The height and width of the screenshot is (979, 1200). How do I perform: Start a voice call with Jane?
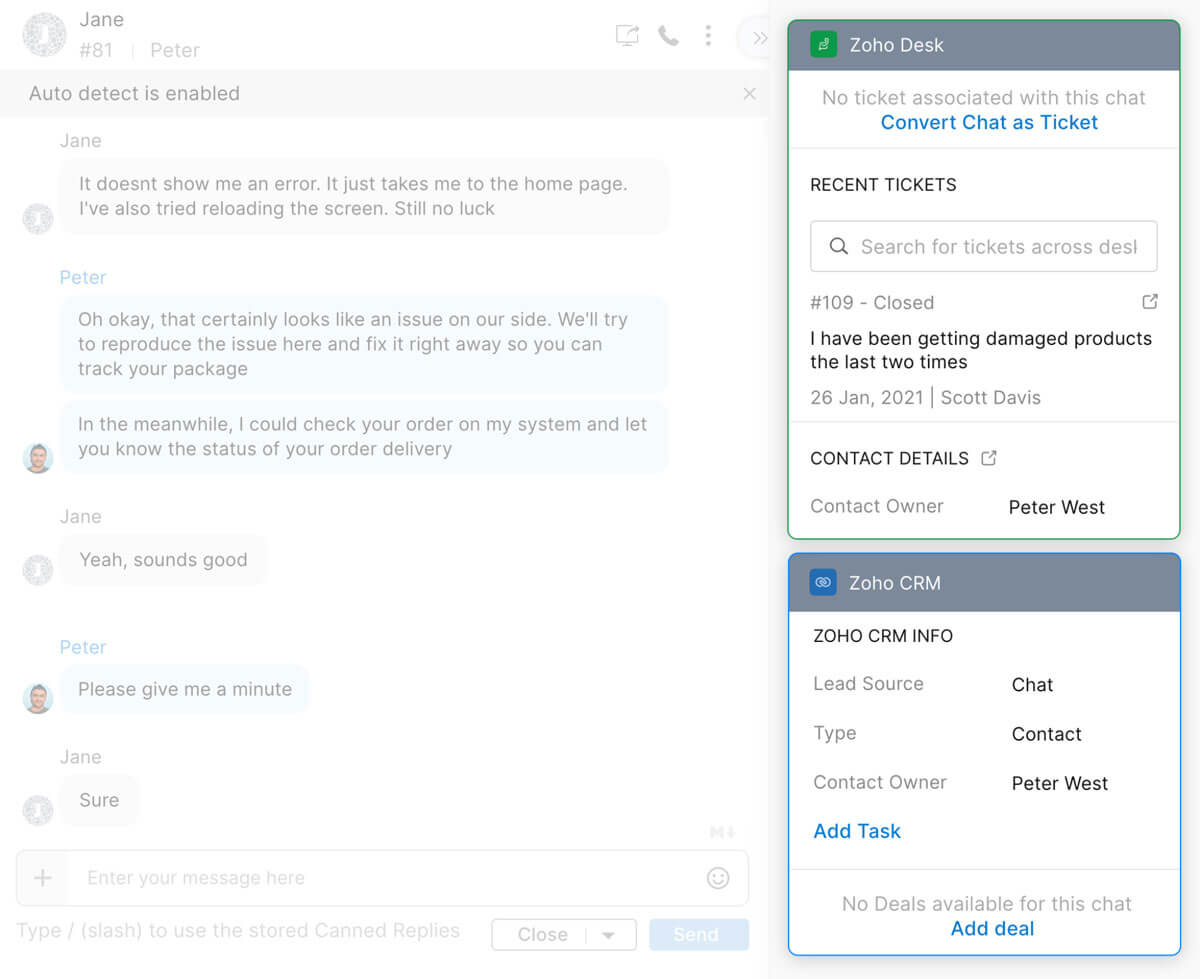point(668,36)
